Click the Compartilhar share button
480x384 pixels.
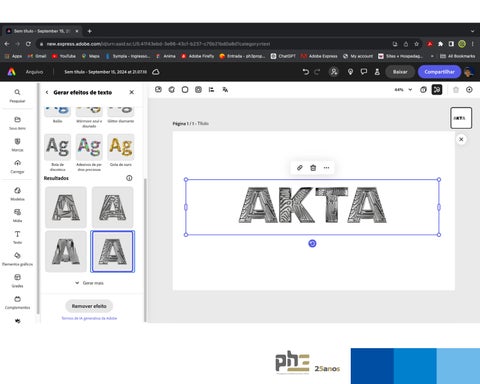tap(439, 72)
